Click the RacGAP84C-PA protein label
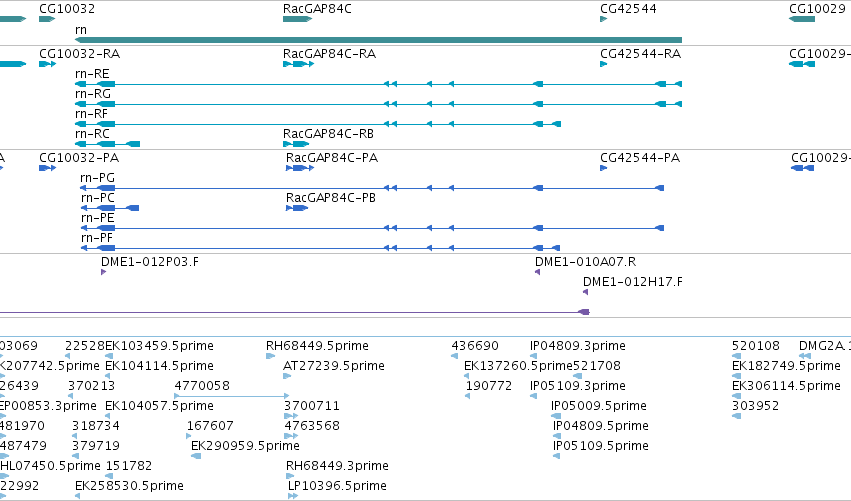The height and width of the screenshot is (501, 851). pos(332,158)
